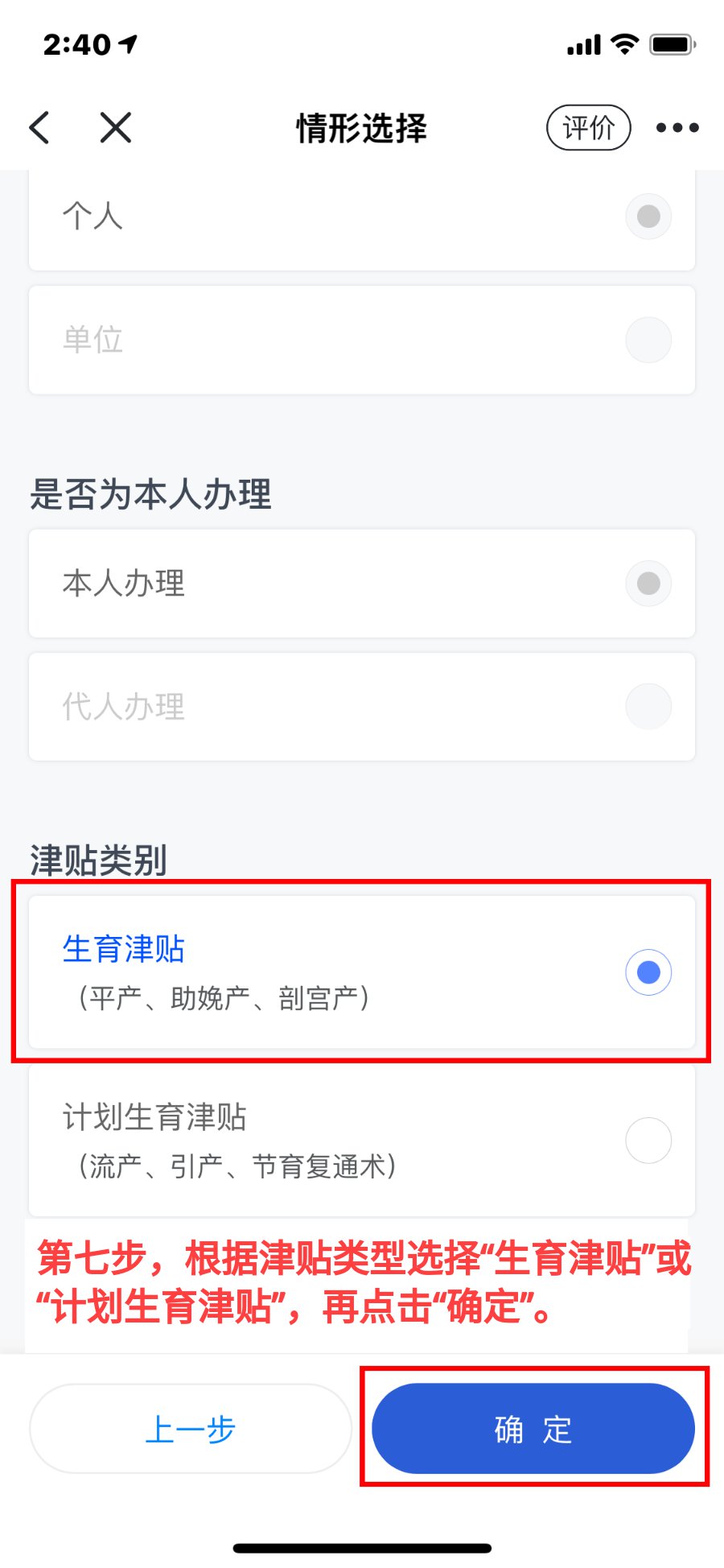Choose the 本人办理 radio option
This screenshot has height=1568, width=724.
pyautogui.click(x=648, y=583)
